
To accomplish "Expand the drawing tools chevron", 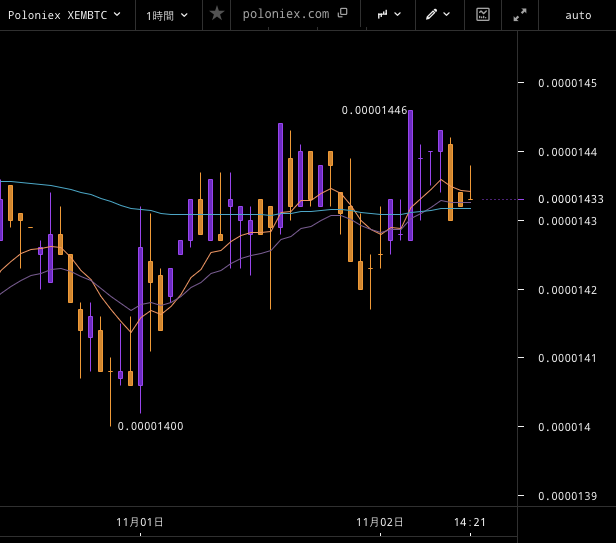I will 446,15.
